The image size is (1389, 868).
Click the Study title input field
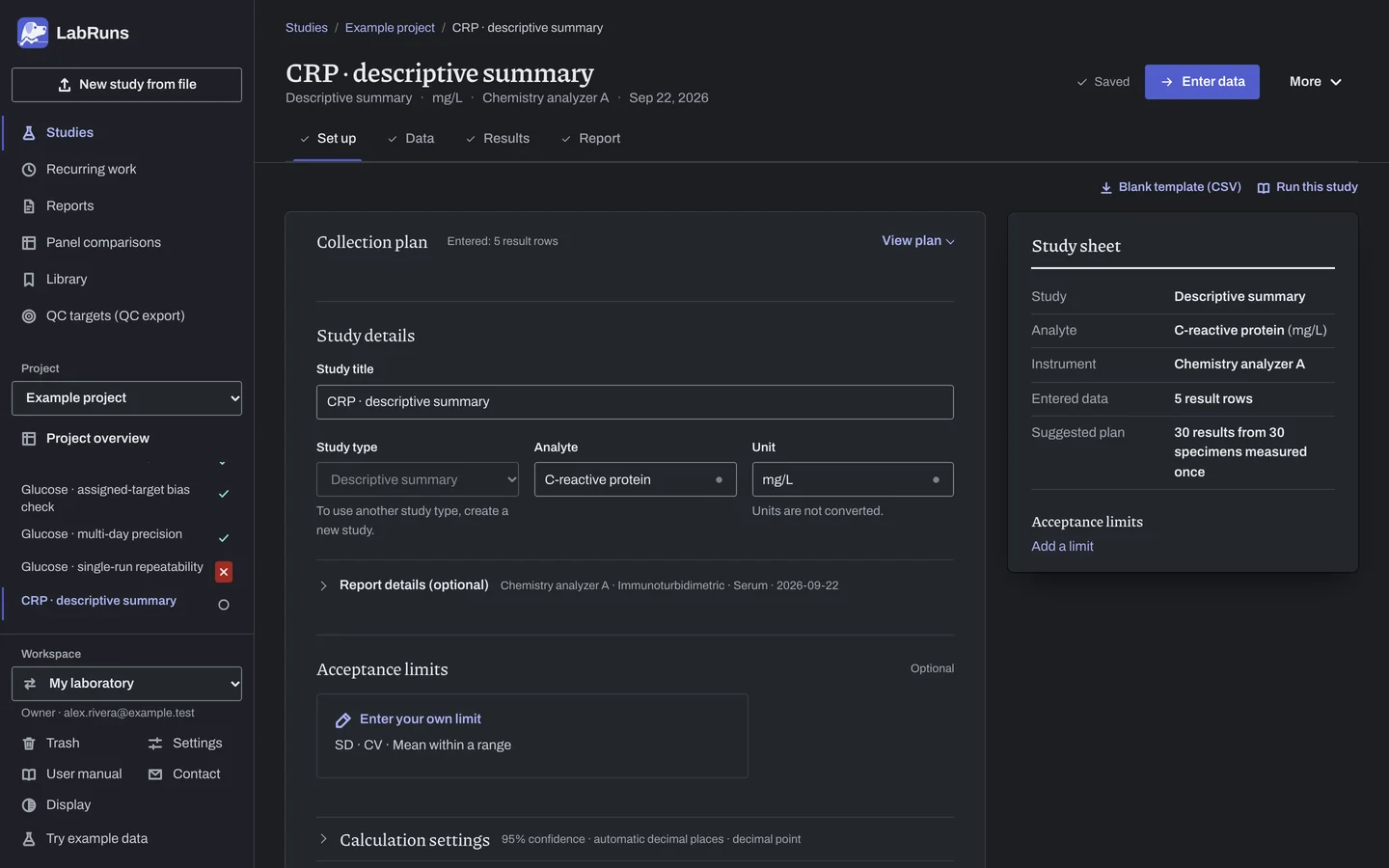click(x=635, y=402)
